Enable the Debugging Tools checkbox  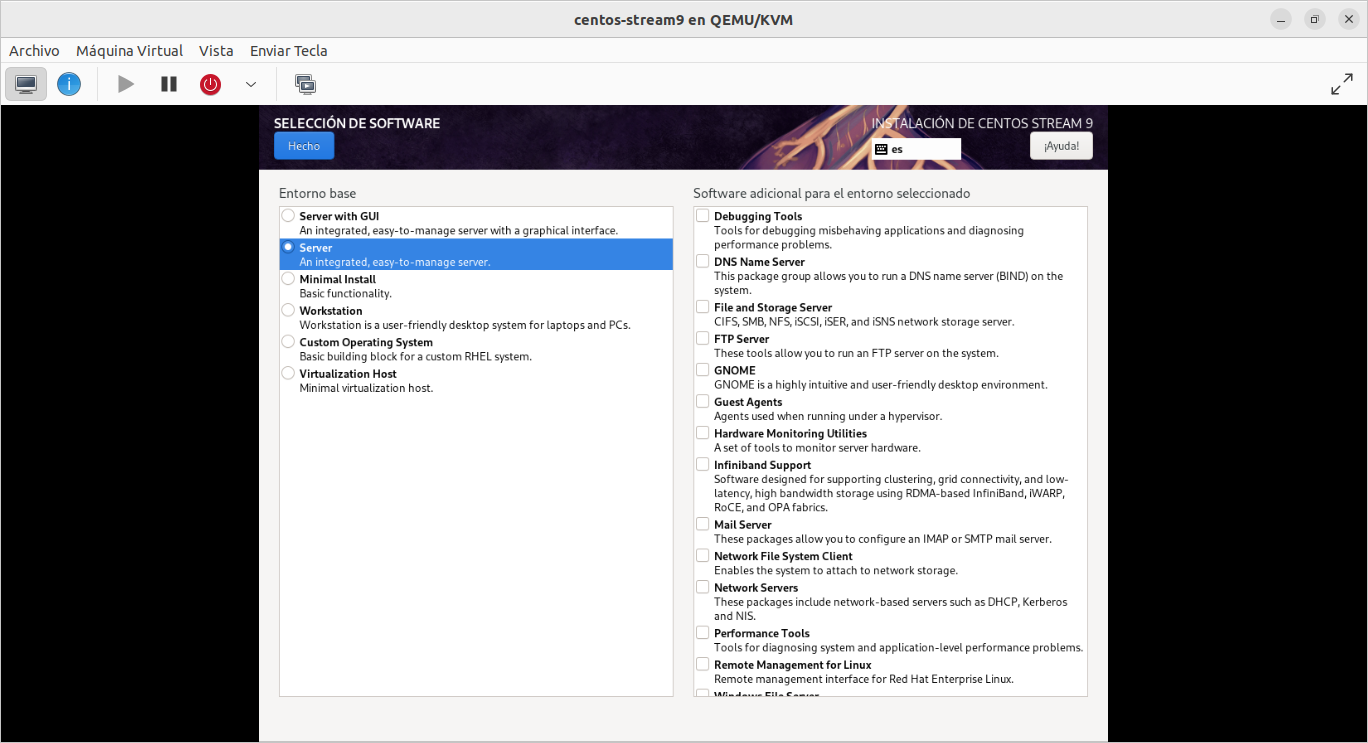click(703, 215)
